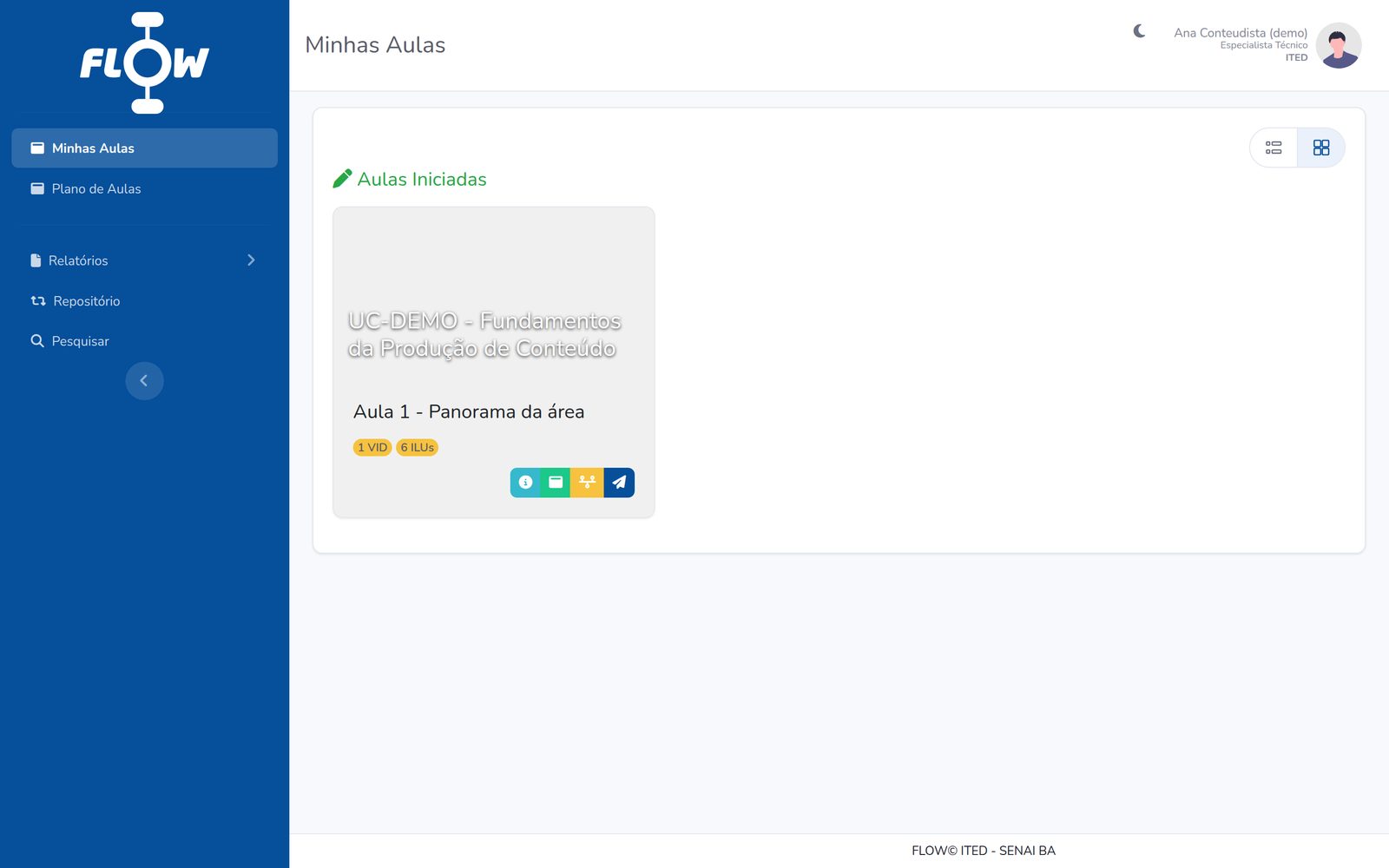Image resolution: width=1389 pixels, height=868 pixels.
Task: Open the Pesquisar search page
Action: tap(144, 341)
